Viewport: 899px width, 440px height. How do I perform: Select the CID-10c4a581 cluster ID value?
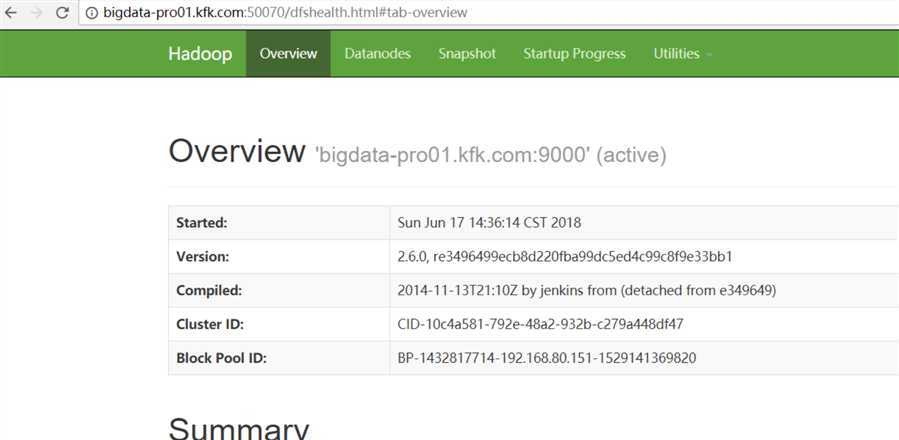[x=540, y=324]
